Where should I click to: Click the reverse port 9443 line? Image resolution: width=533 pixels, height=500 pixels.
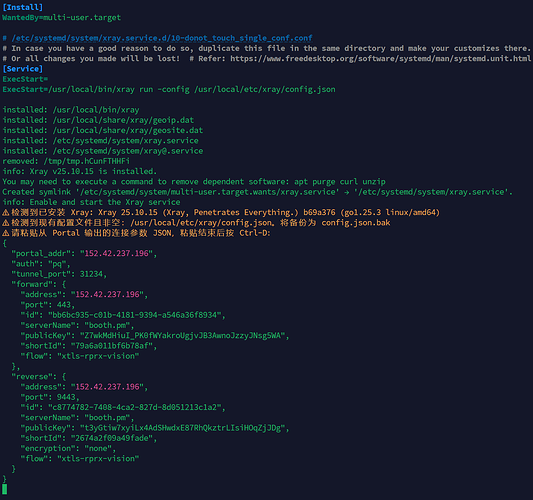50,397
